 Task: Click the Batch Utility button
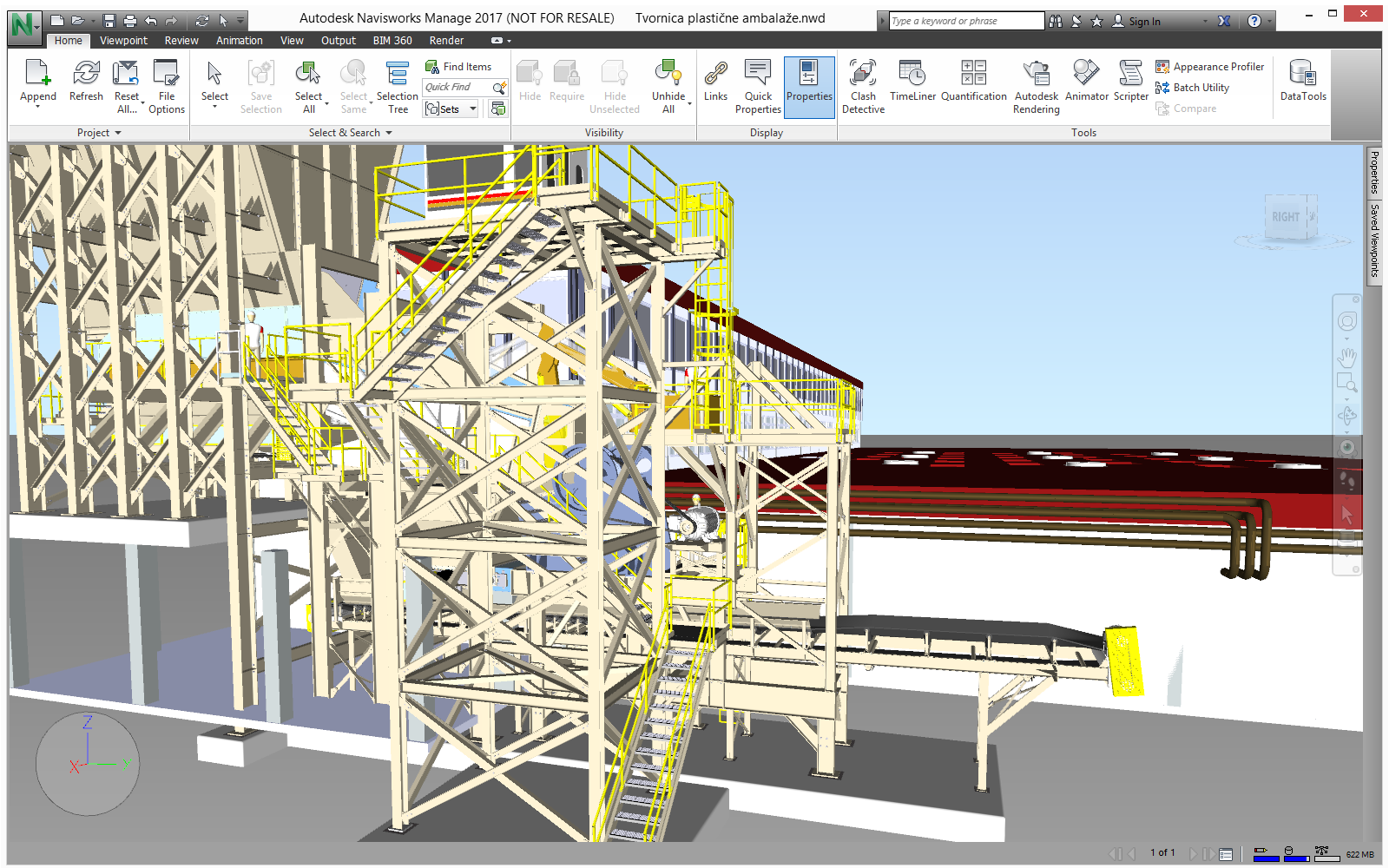point(1192,88)
